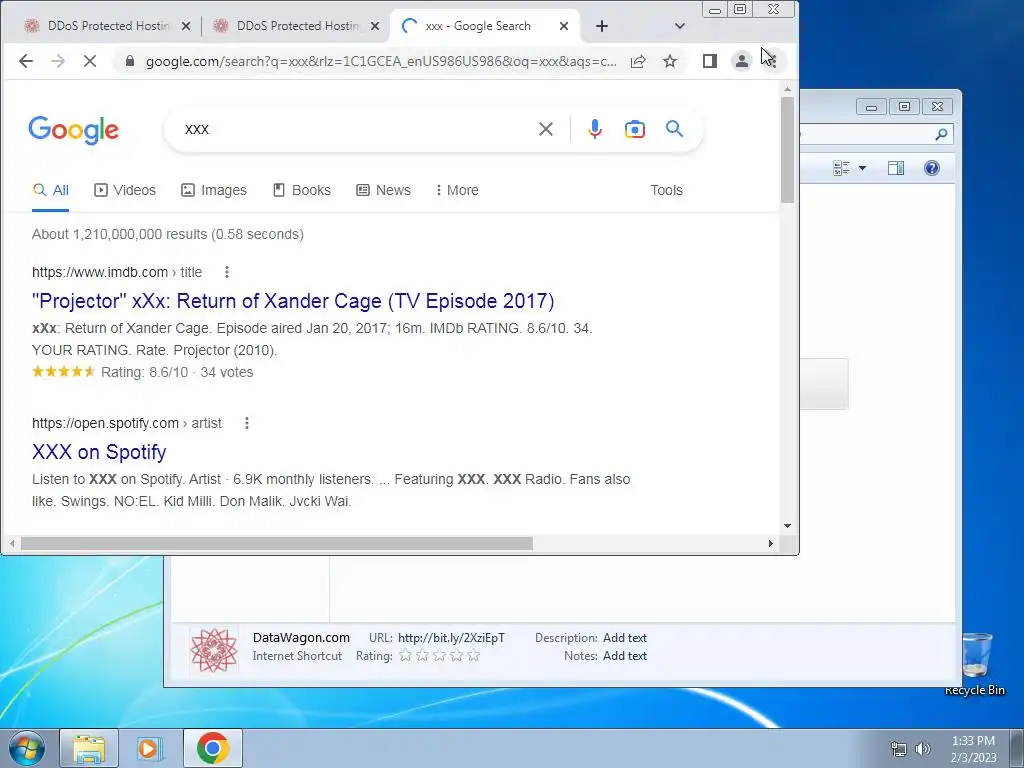The height and width of the screenshot is (768, 1024).
Task: Toggle the preview pane in Explorer
Action: (x=895, y=168)
